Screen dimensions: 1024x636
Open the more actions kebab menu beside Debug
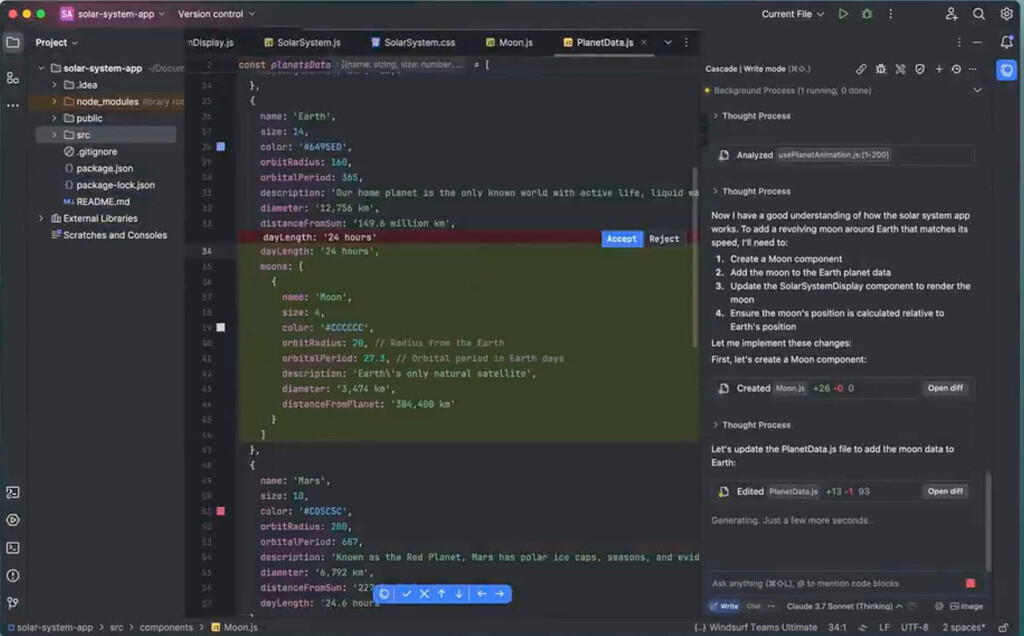click(890, 14)
